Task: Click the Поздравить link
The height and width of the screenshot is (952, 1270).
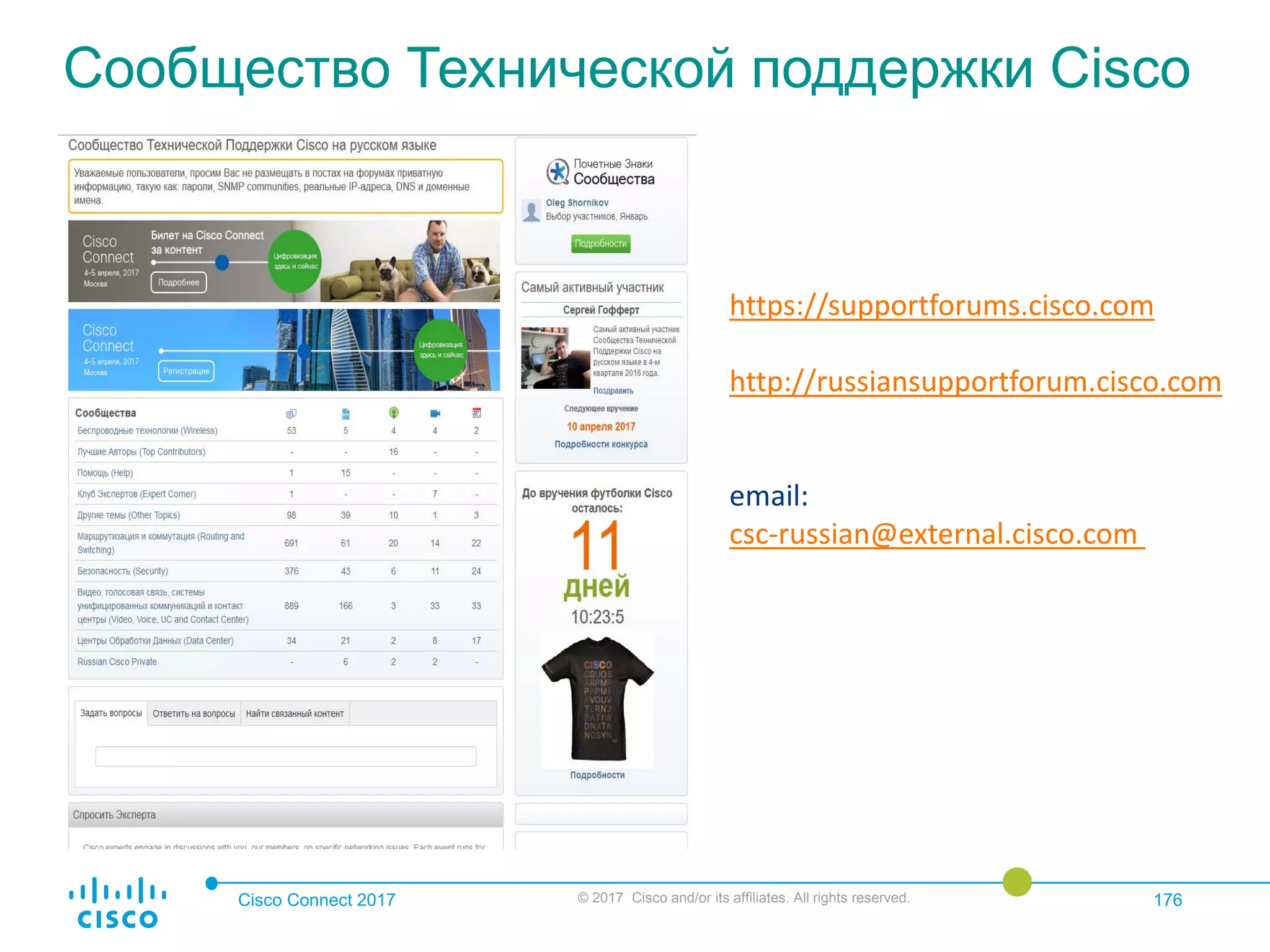Action: click(613, 390)
